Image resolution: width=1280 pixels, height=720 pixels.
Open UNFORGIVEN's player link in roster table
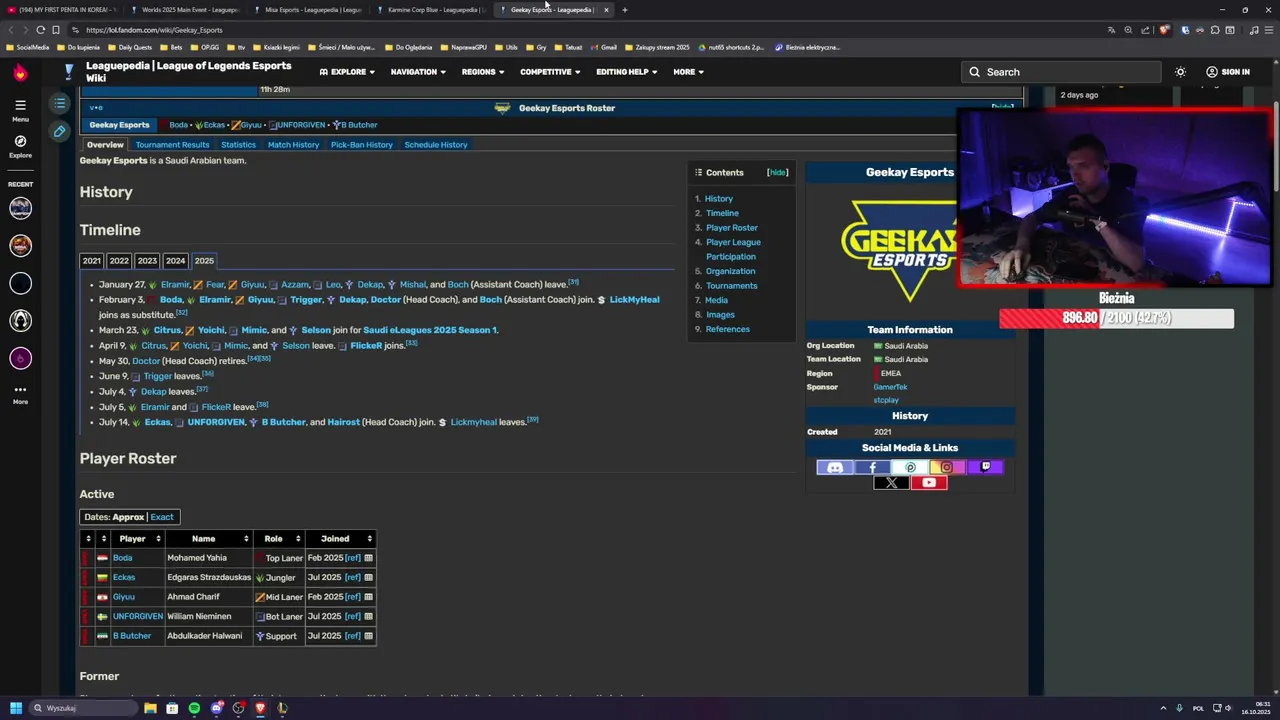pyautogui.click(x=137, y=616)
